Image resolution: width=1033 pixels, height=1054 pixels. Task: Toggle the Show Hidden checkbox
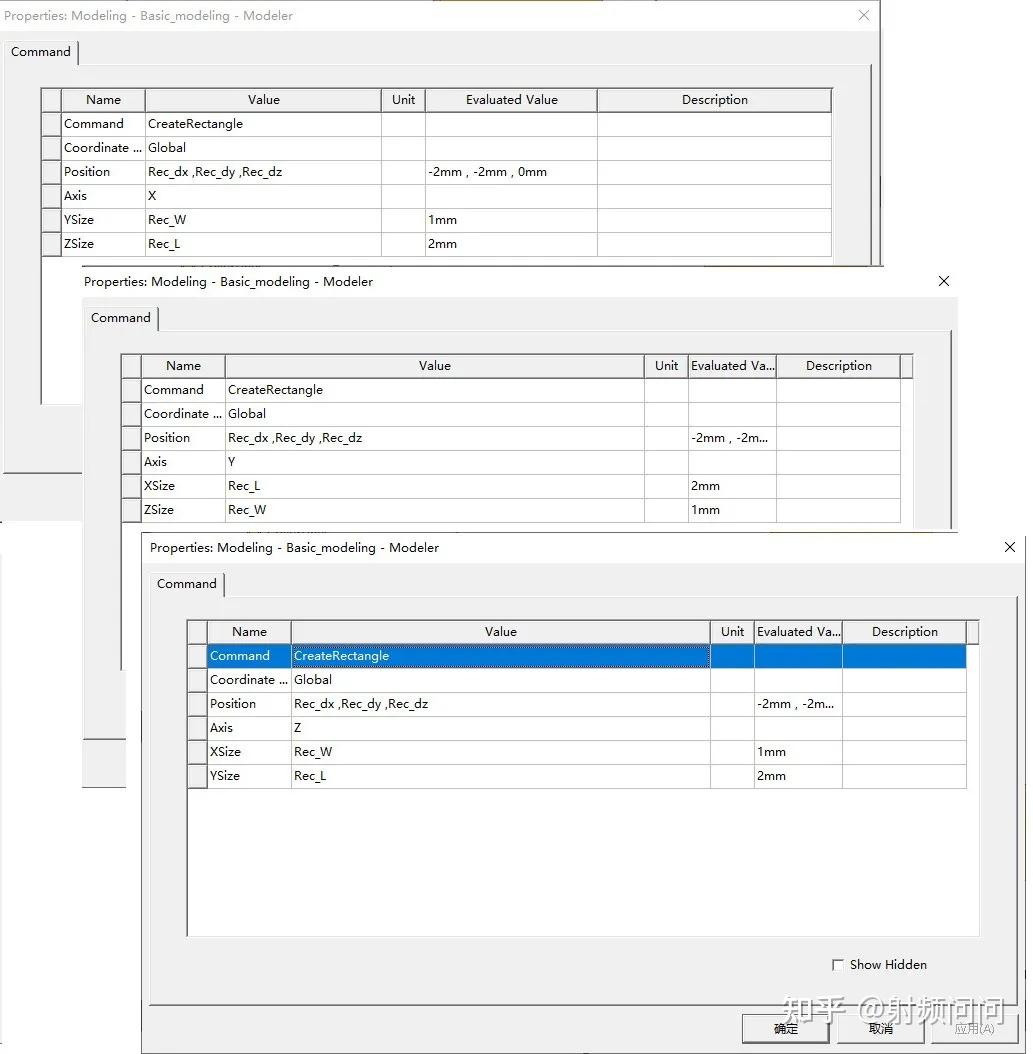pos(837,965)
